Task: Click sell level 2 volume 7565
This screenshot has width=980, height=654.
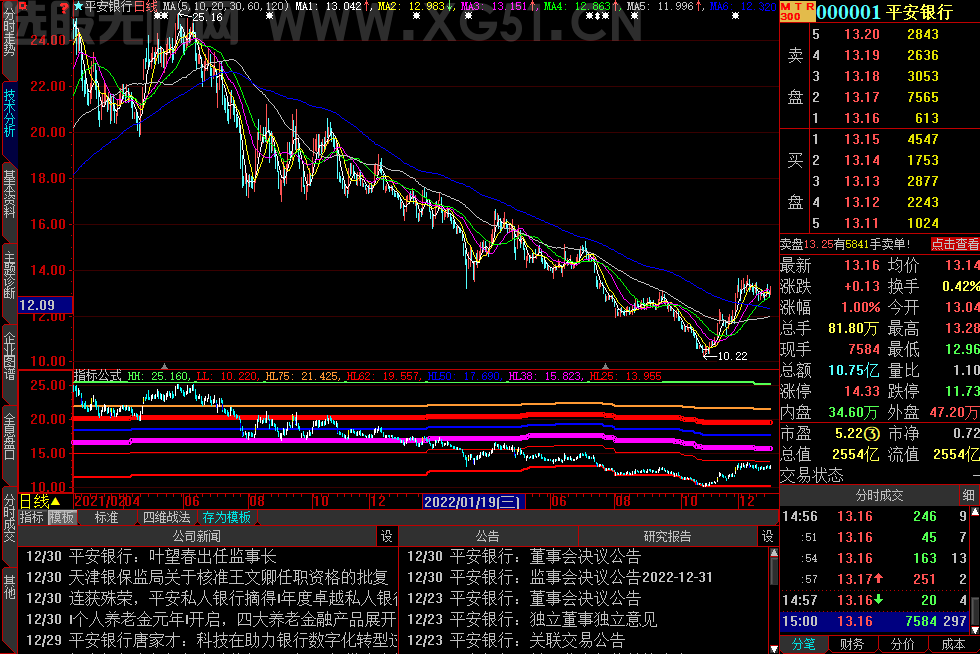Action: (x=922, y=98)
